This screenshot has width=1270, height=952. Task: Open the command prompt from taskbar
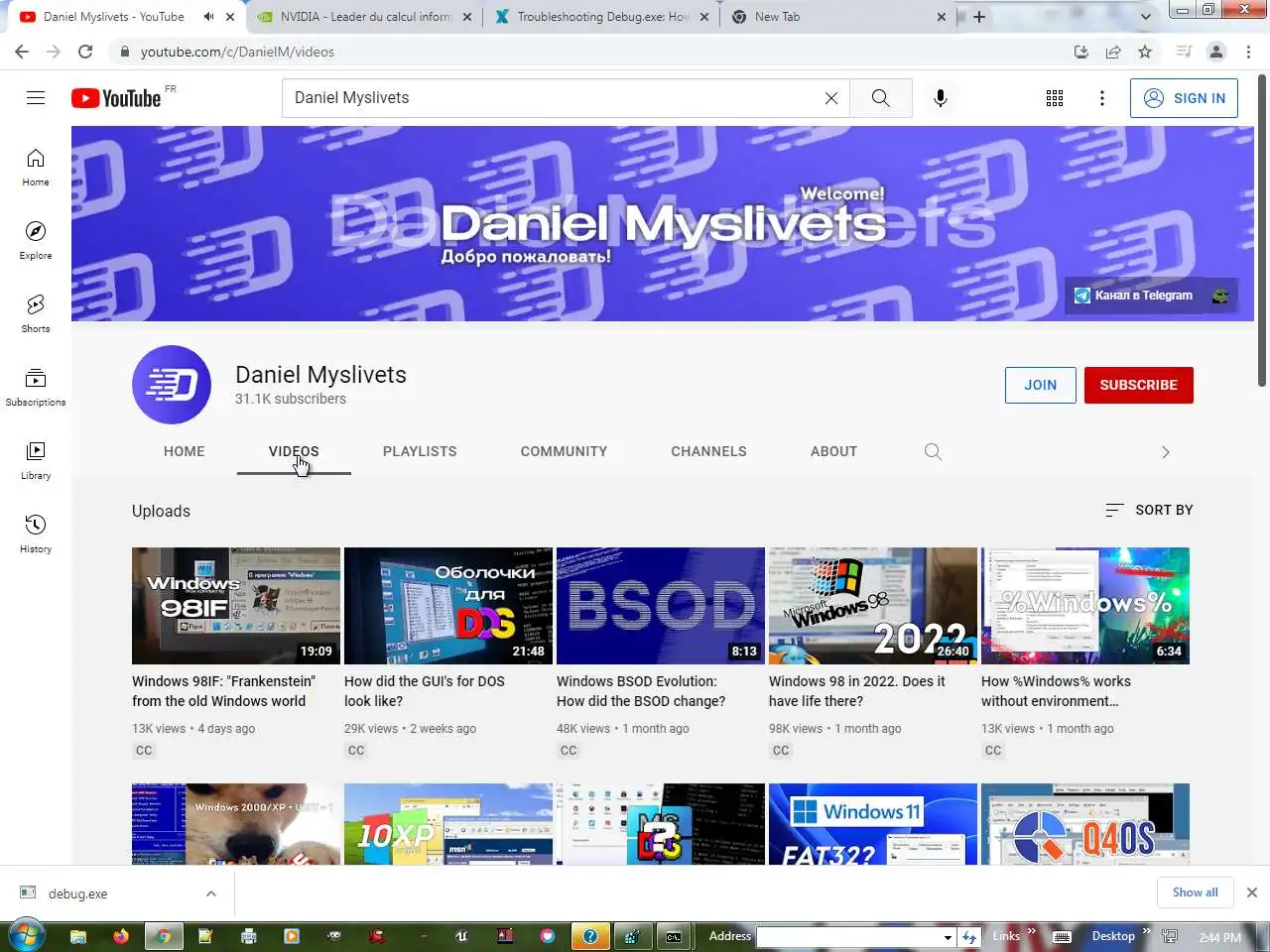tap(674, 935)
